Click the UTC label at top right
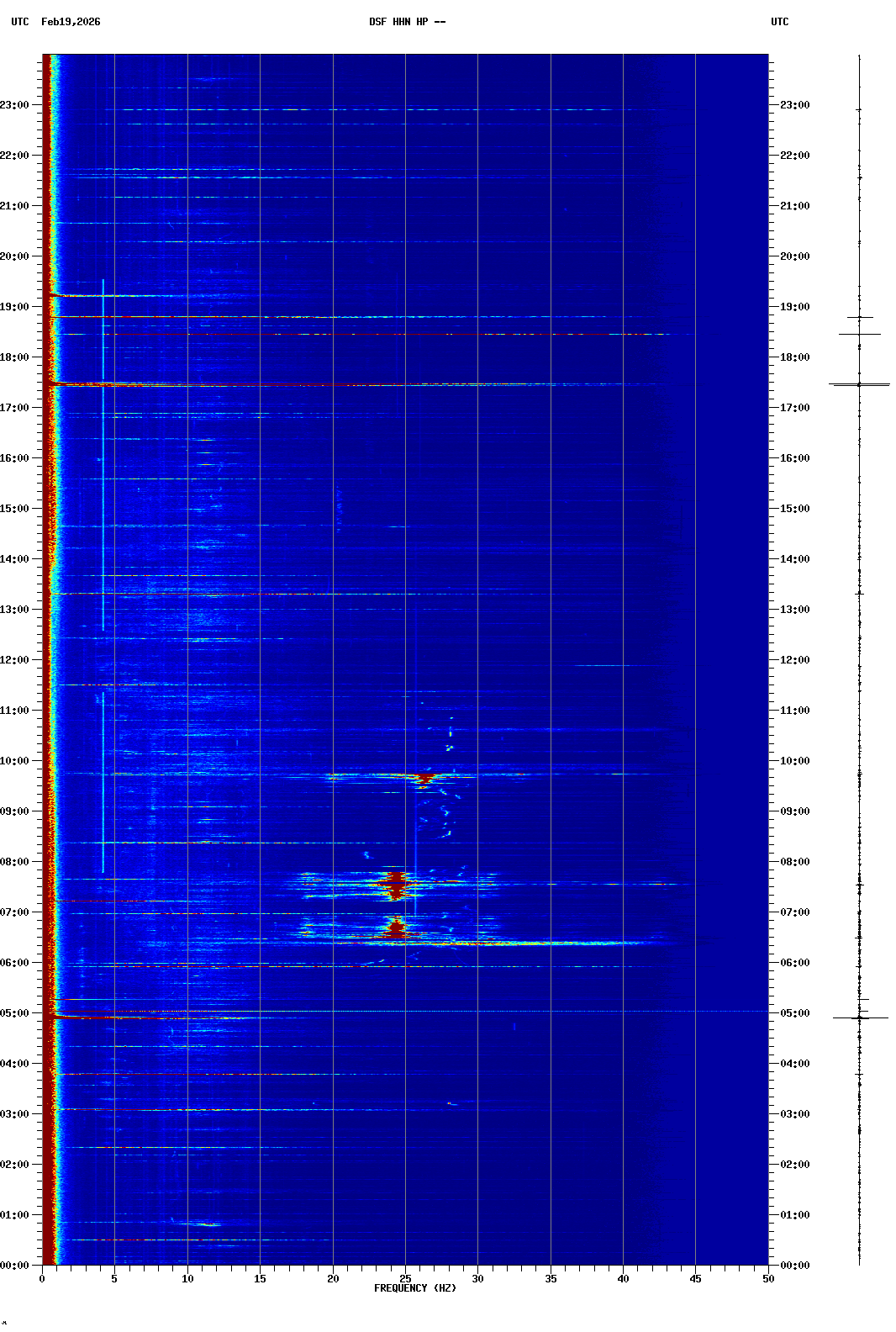Screen dimensions: 896x1332 [x=779, y=22]
